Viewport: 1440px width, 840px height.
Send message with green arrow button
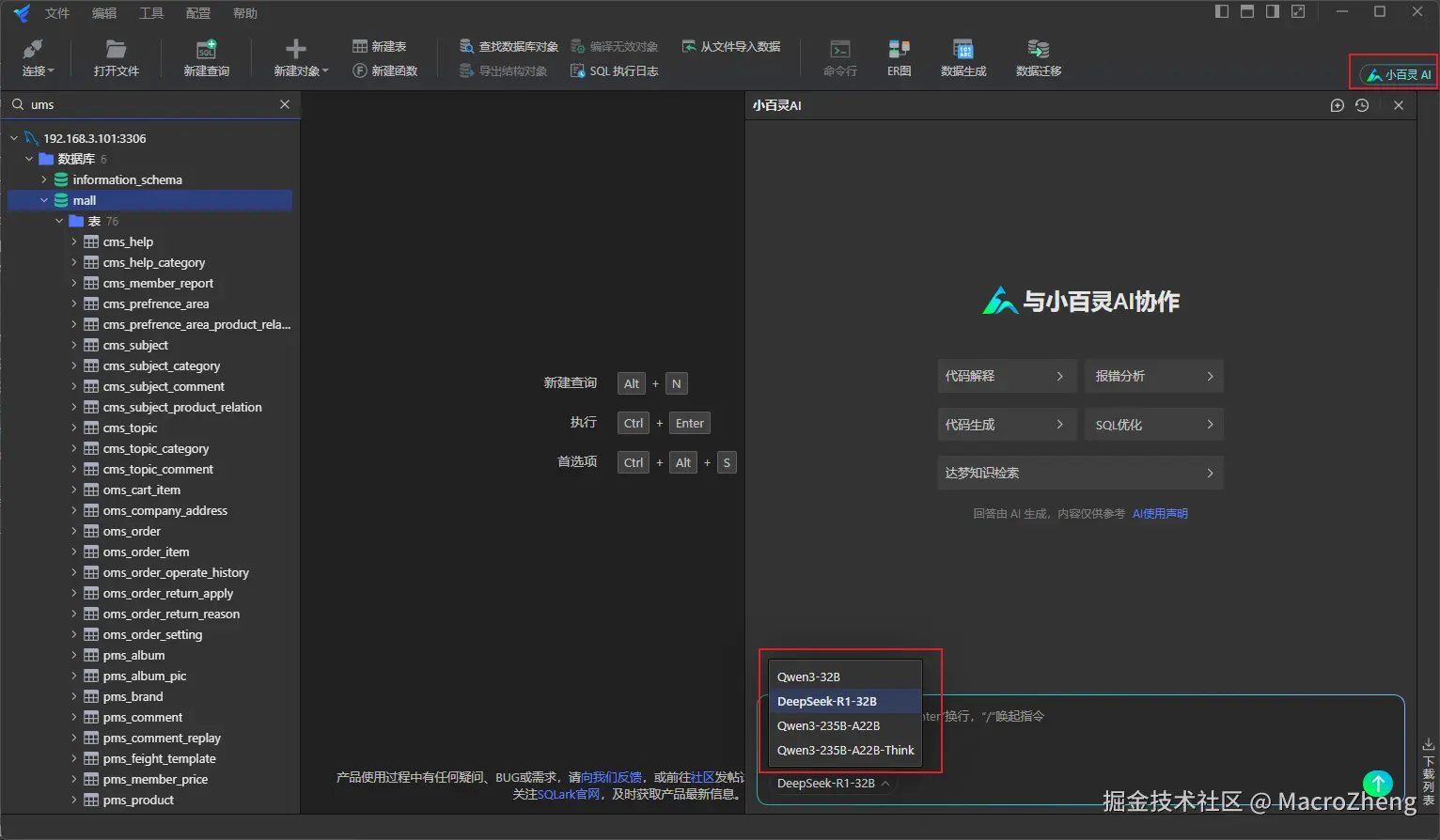coord(1377,783)
